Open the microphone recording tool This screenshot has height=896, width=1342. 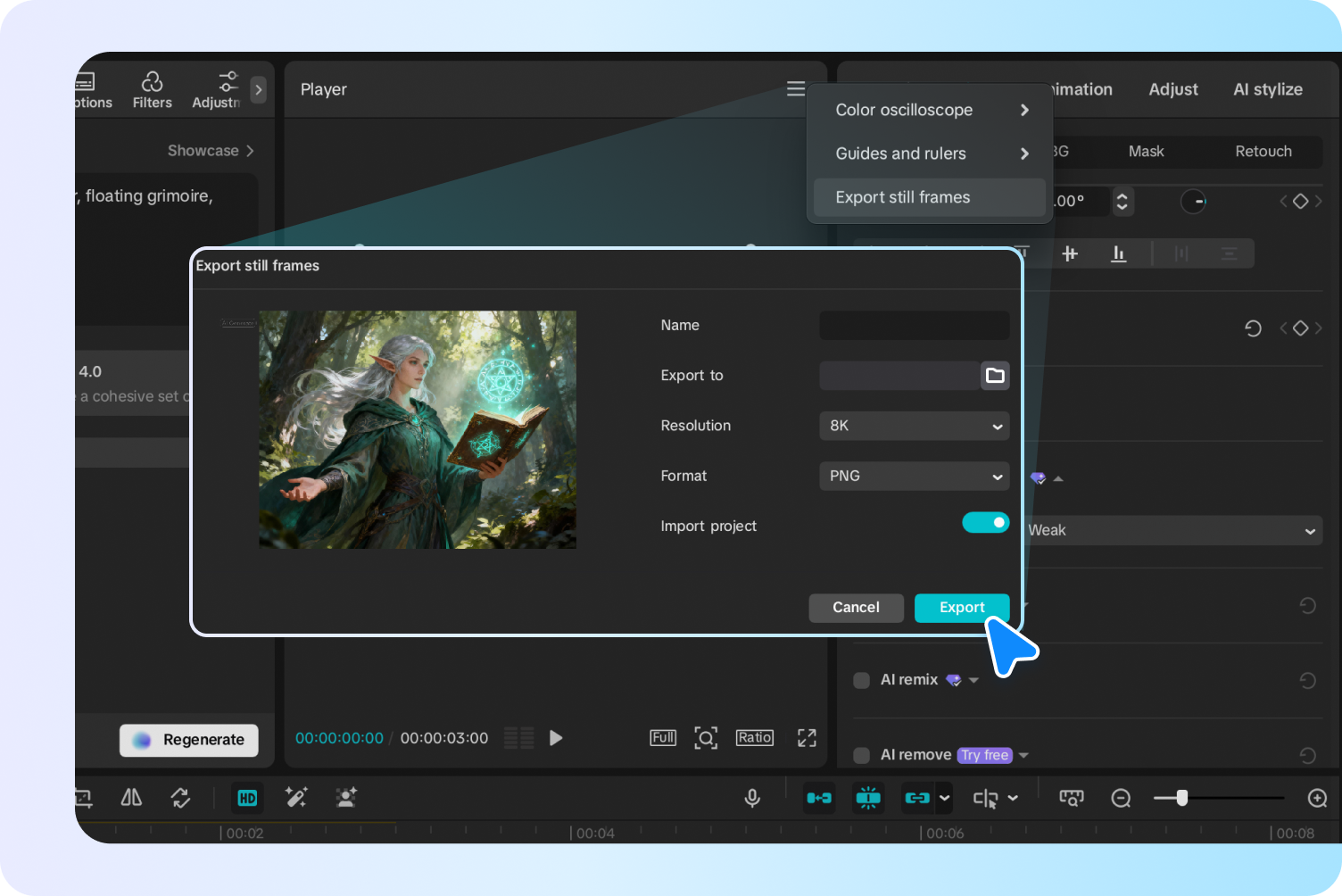point(752,798)
